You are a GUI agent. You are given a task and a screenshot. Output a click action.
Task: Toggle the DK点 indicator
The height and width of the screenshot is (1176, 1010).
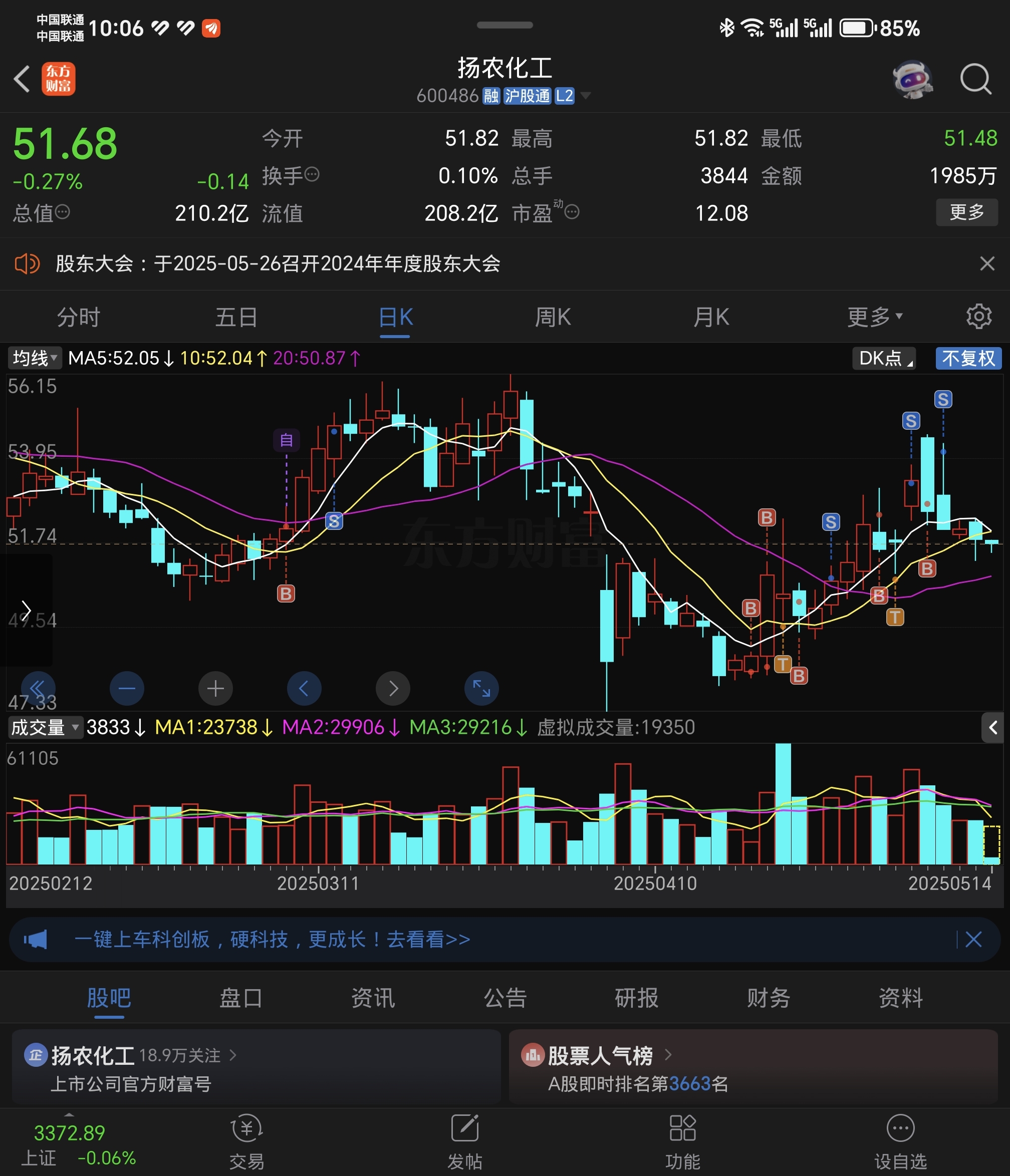[x=884, y=358]
